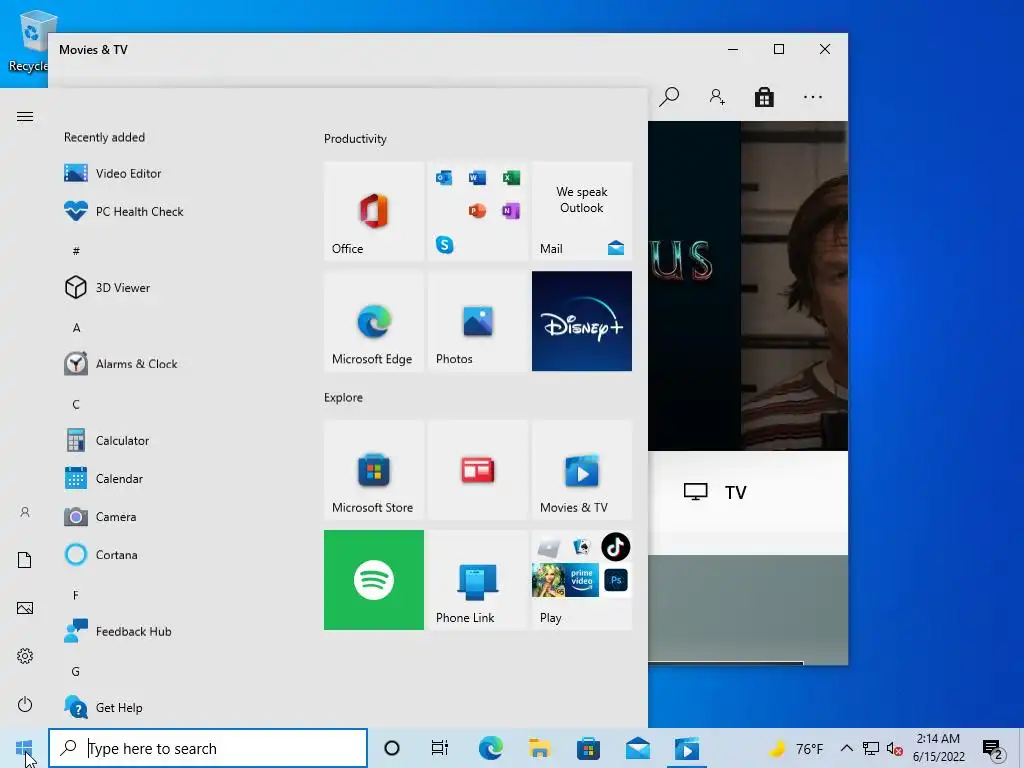Switch to Movies & TV taskbar icon
This screenshot has width=1024, height=768.
[x=686, y=748]
